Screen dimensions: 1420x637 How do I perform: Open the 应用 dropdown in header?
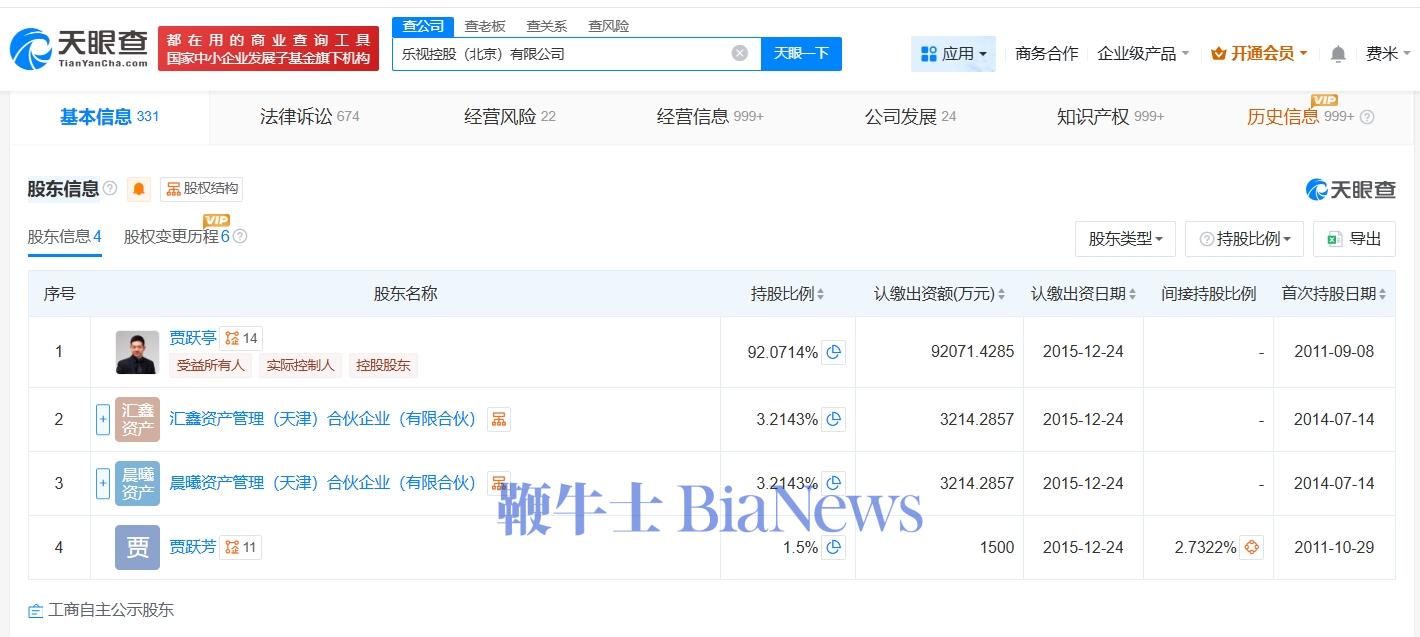[x=953, y=54]
